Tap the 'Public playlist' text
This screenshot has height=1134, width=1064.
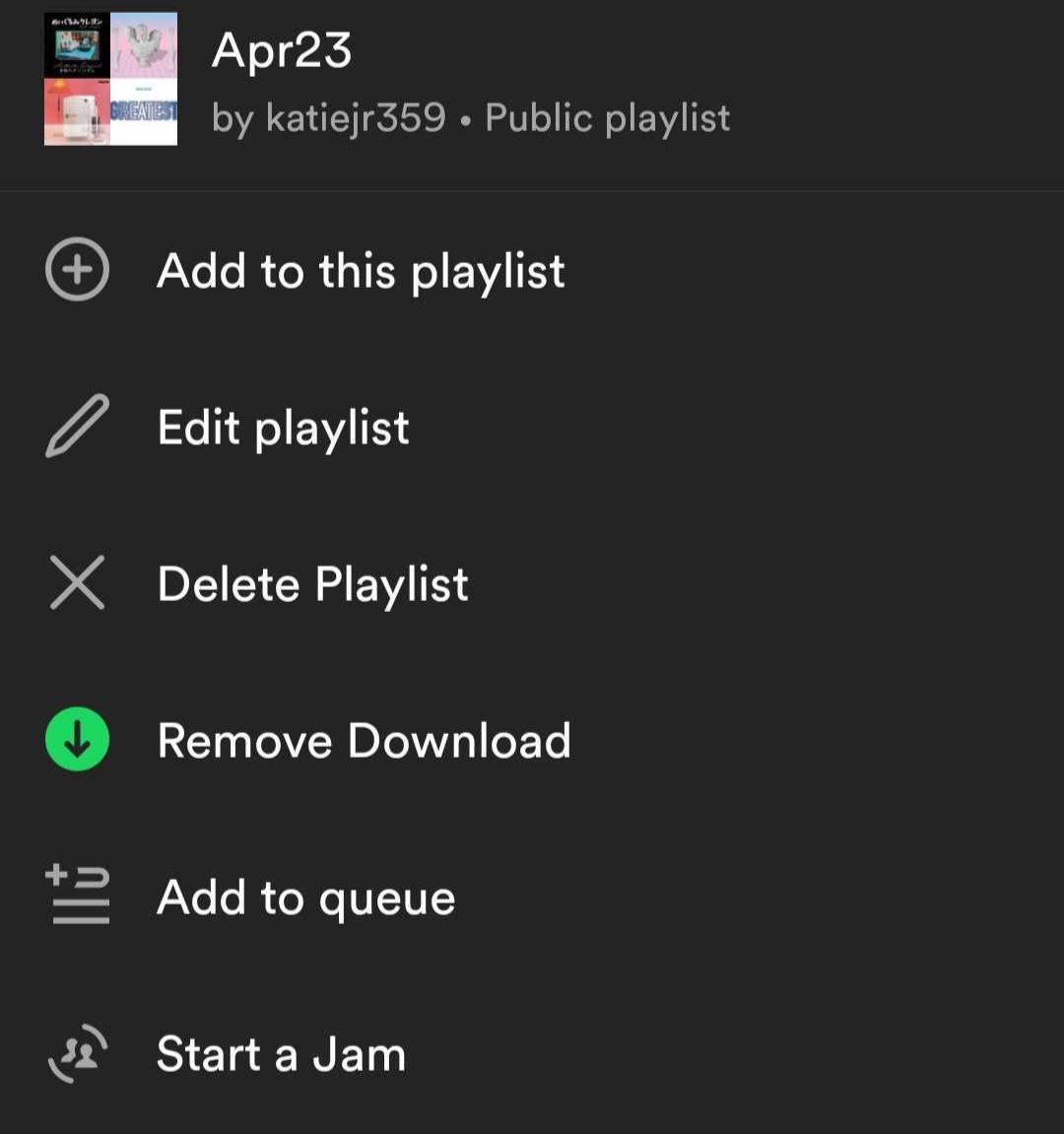pos(607,118)
